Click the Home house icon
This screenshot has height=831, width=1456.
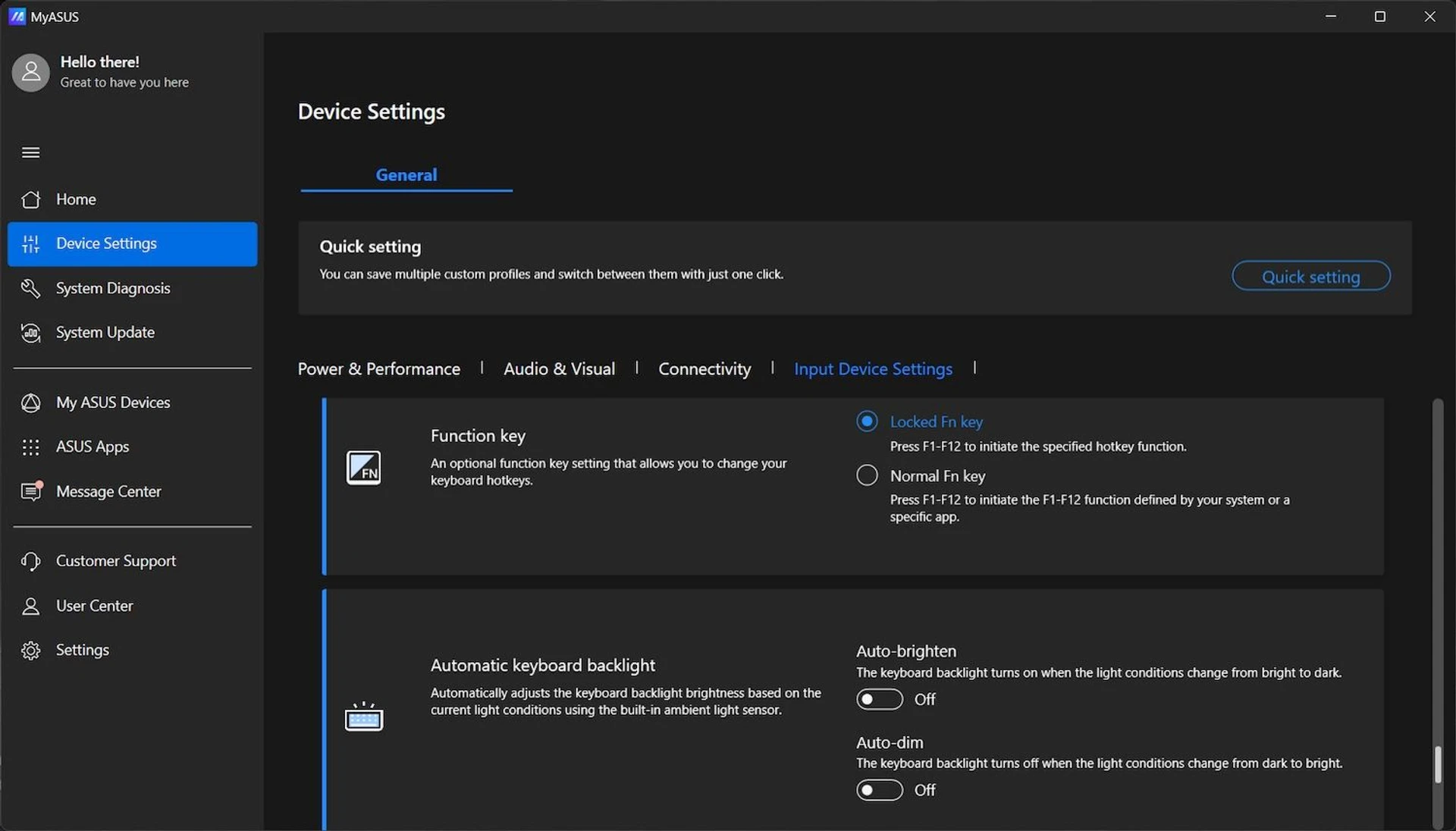pos(30,199)
